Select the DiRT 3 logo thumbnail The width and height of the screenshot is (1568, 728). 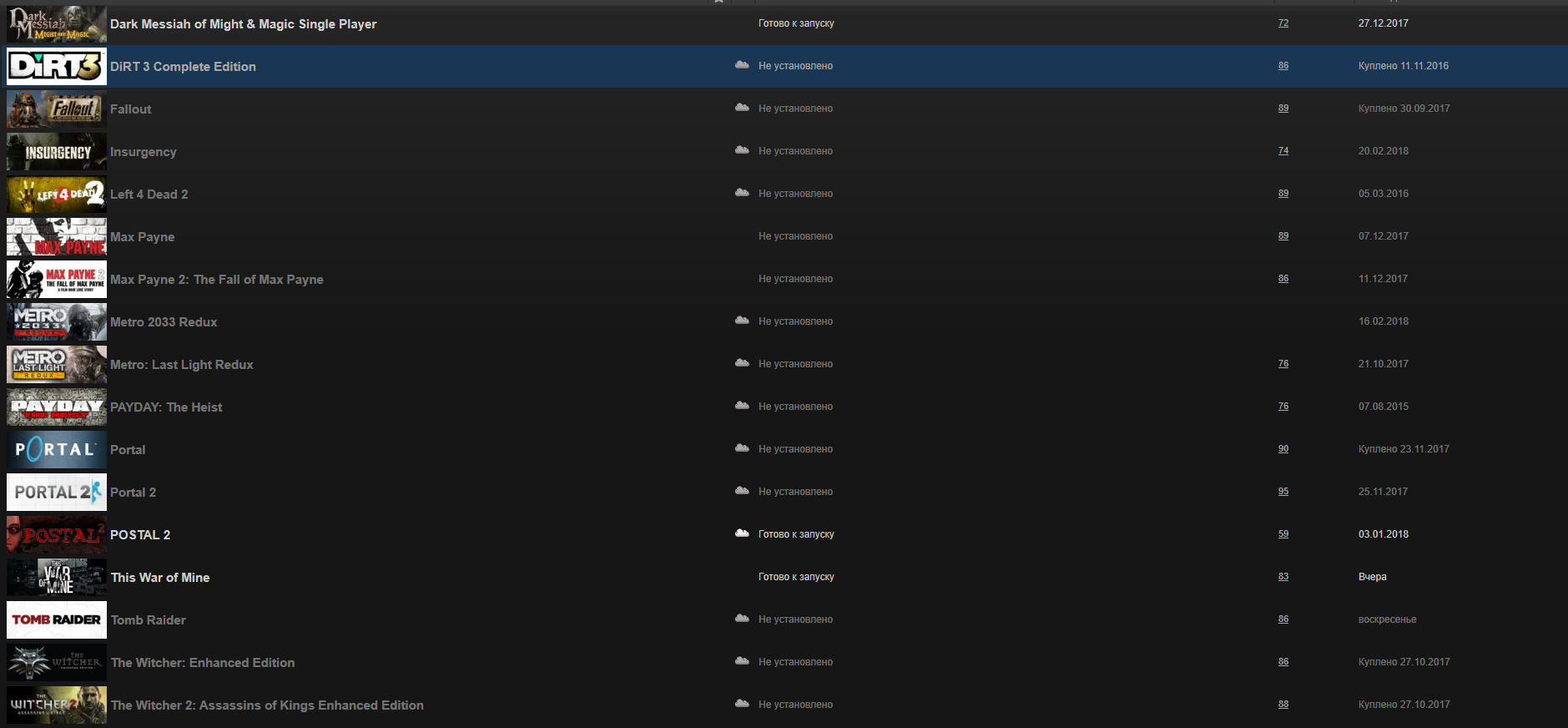click(57, 66)
